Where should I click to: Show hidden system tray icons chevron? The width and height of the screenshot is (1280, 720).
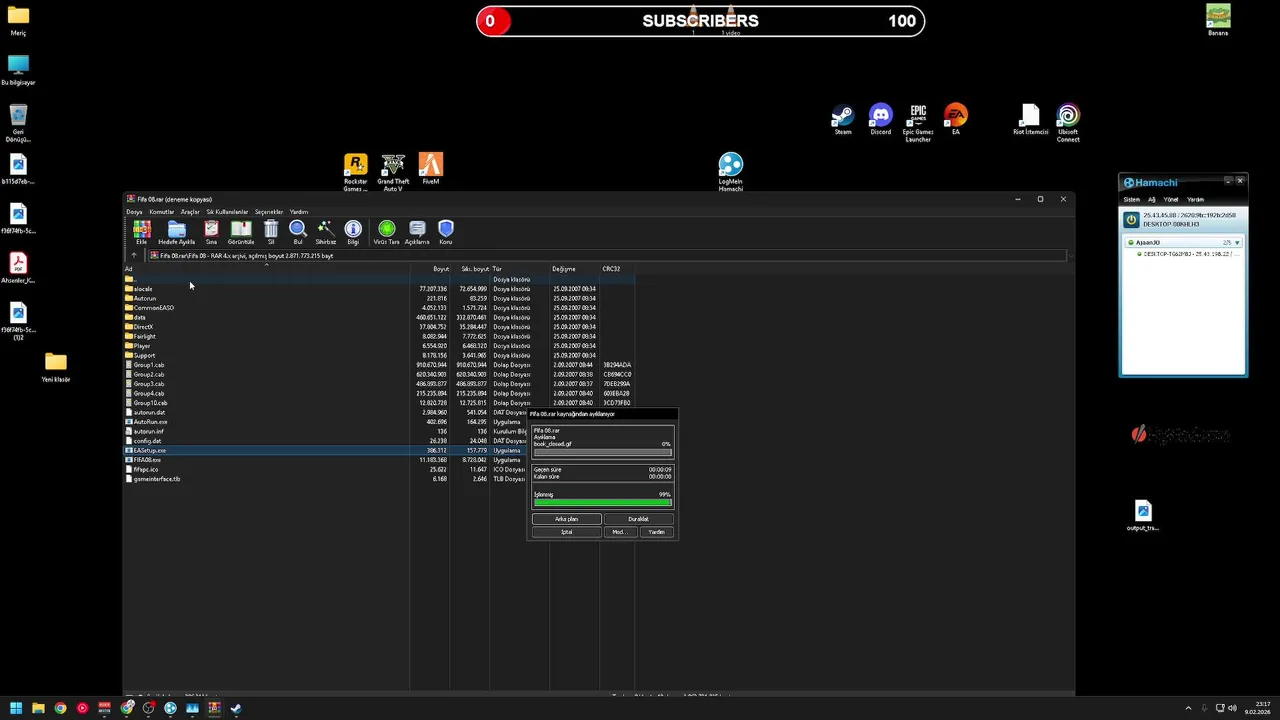coord(1187,708)
